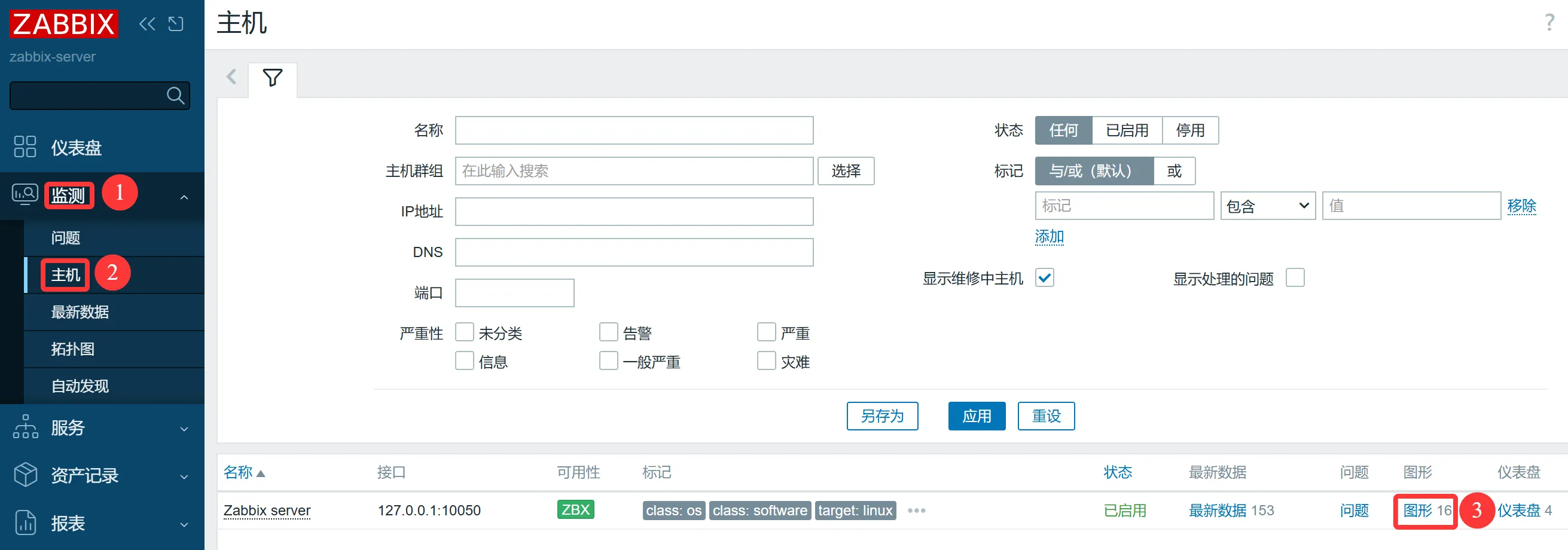Screen dimensions: 1568x550
Task: Click the left arrow beside filter tab
Action: click(x=231, y=77)
